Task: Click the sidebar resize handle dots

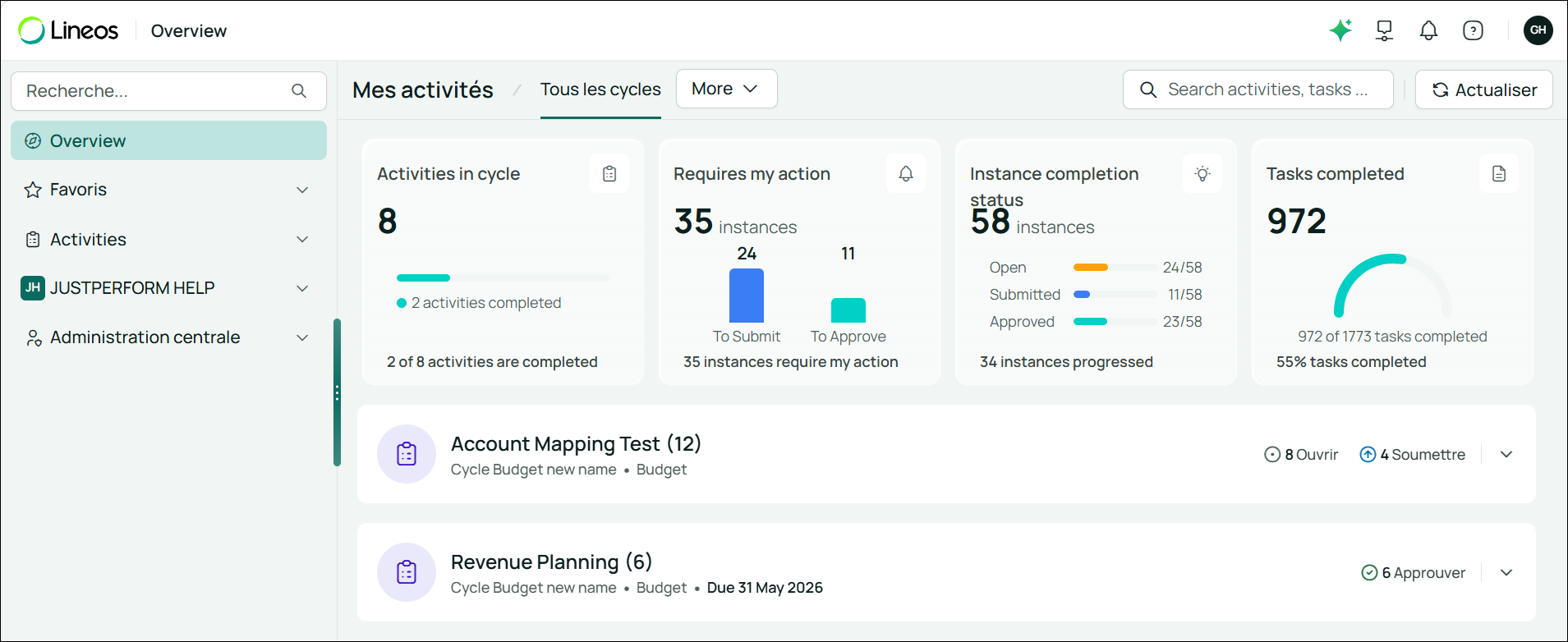Action: (337, 392)
